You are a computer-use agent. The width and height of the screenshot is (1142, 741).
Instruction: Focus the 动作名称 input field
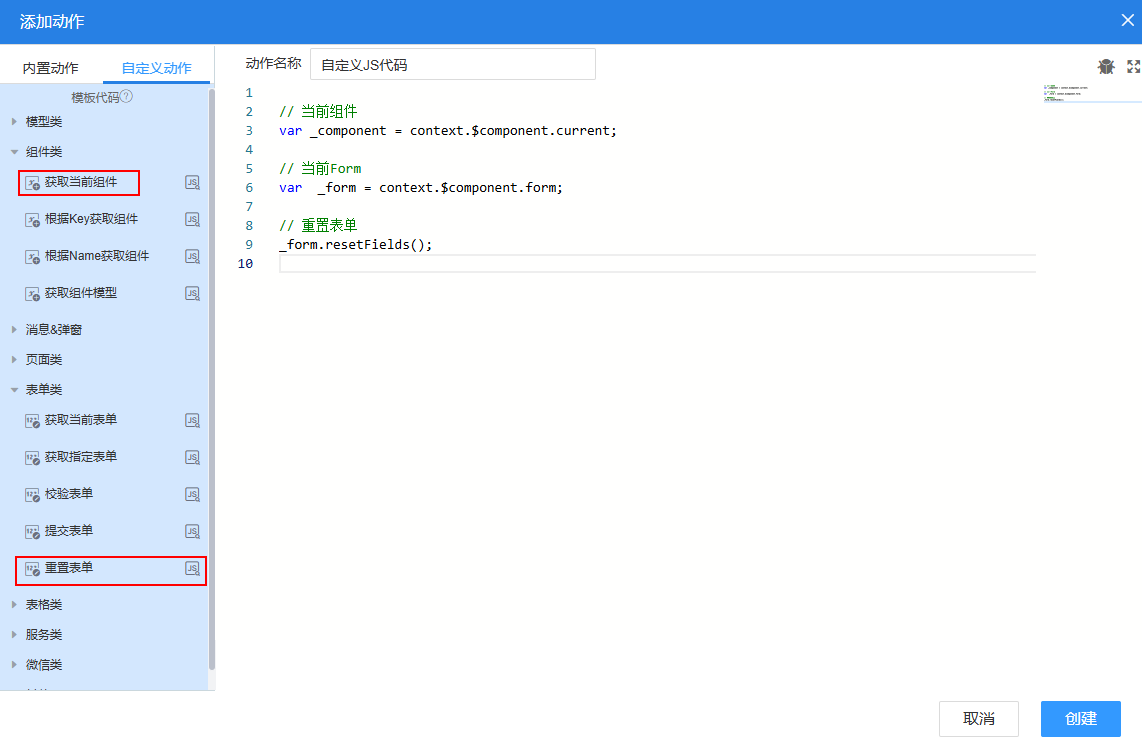click(x=453, y=64)
